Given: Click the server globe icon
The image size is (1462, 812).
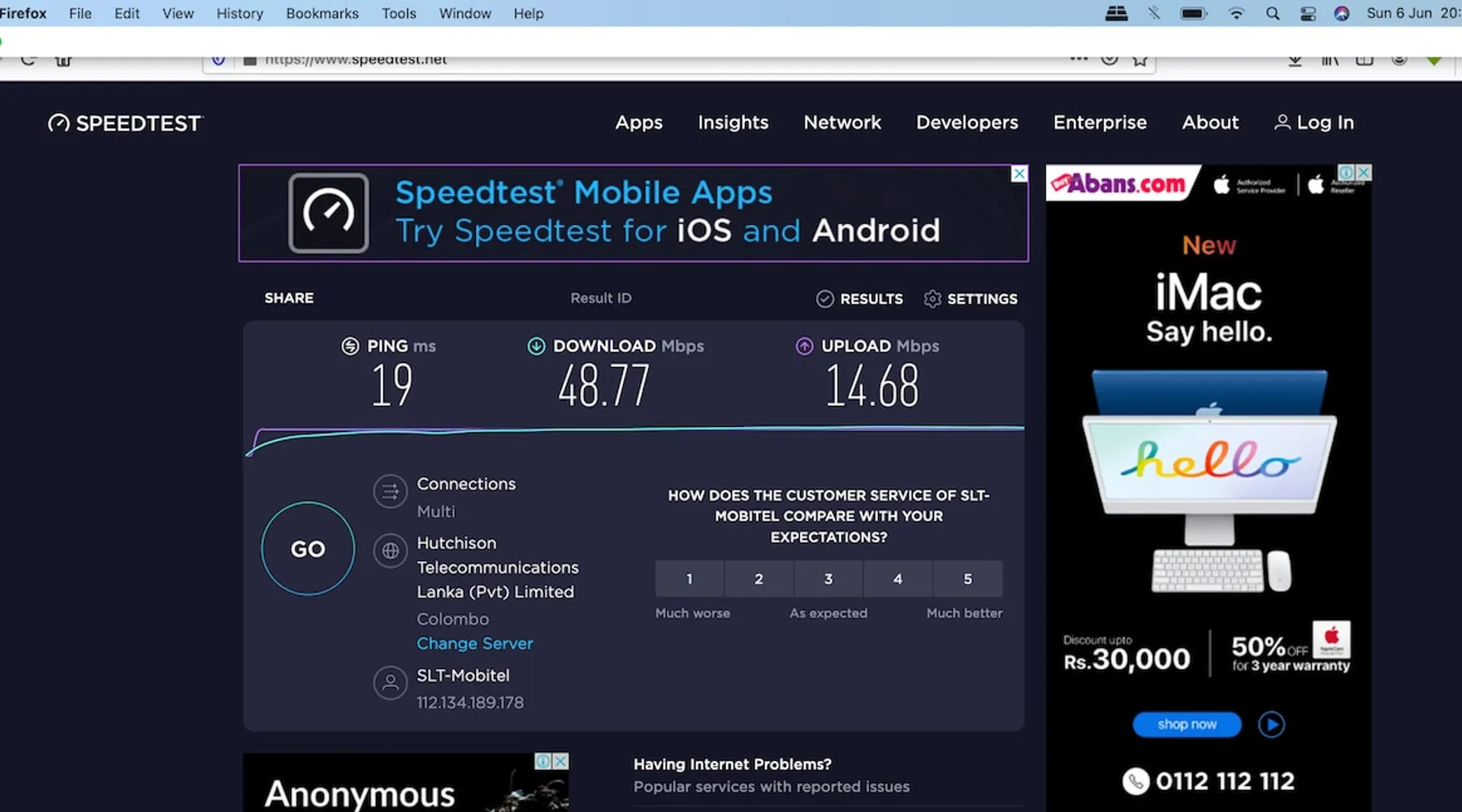Looking at the screenshot, I should click(x=391, y=551).
